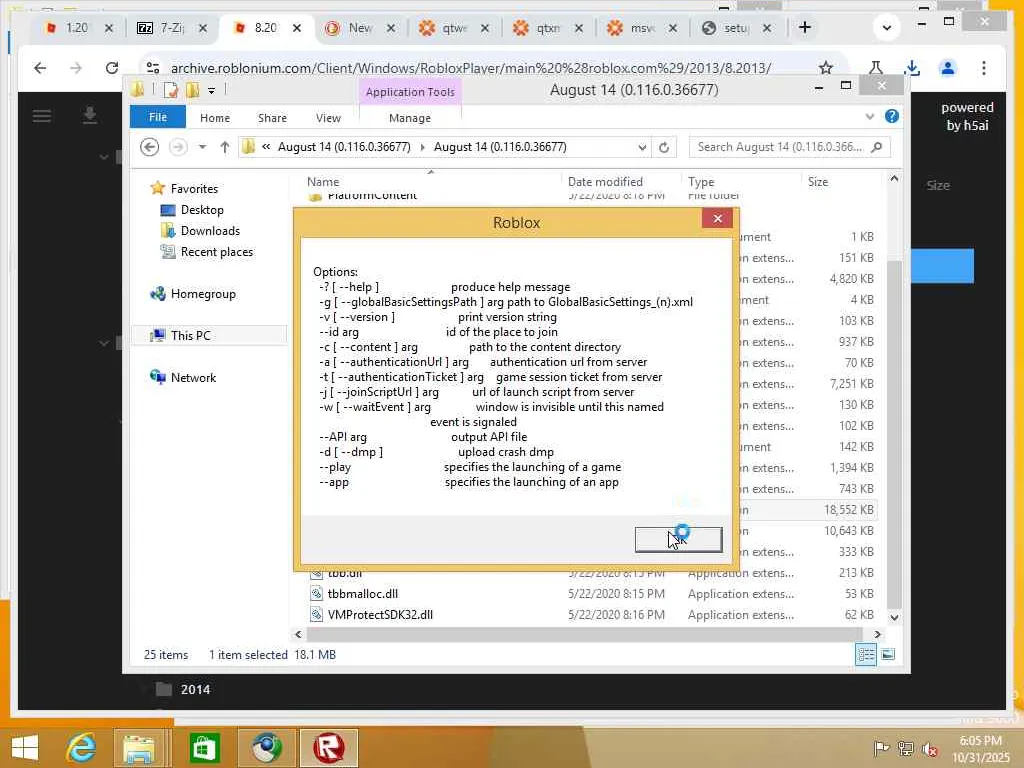Go forward in Explorer navigation
The width and height of the screenshot is (1024, 768).
point(178,147)
